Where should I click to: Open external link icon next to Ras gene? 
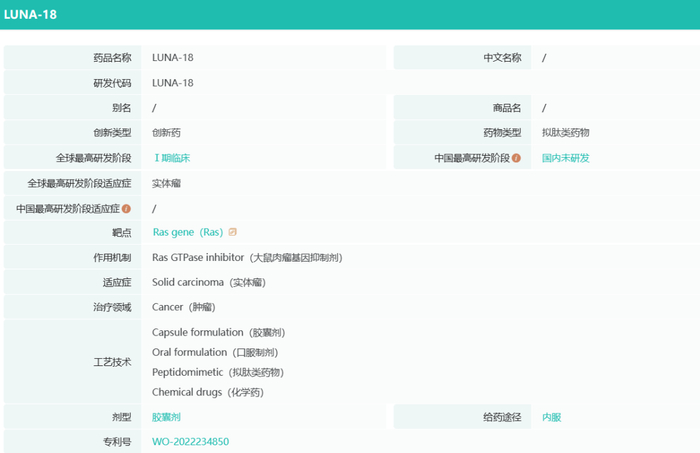[233, 232]
